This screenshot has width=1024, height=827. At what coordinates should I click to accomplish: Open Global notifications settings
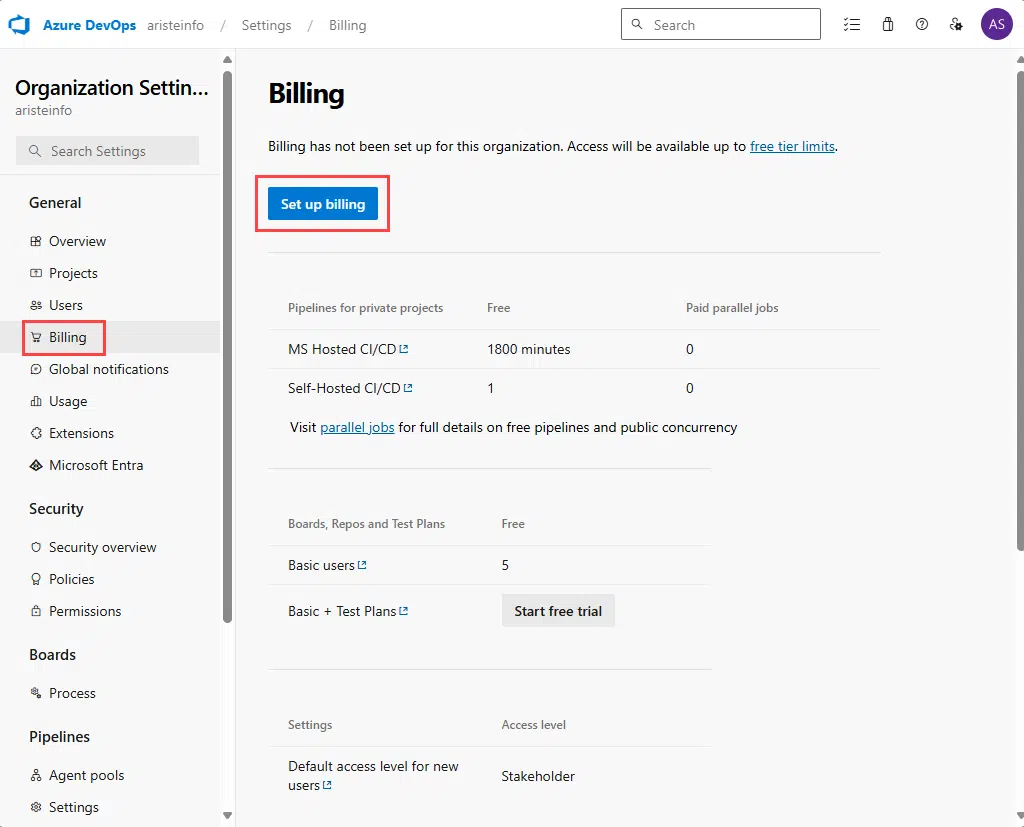tap(108, 369)
